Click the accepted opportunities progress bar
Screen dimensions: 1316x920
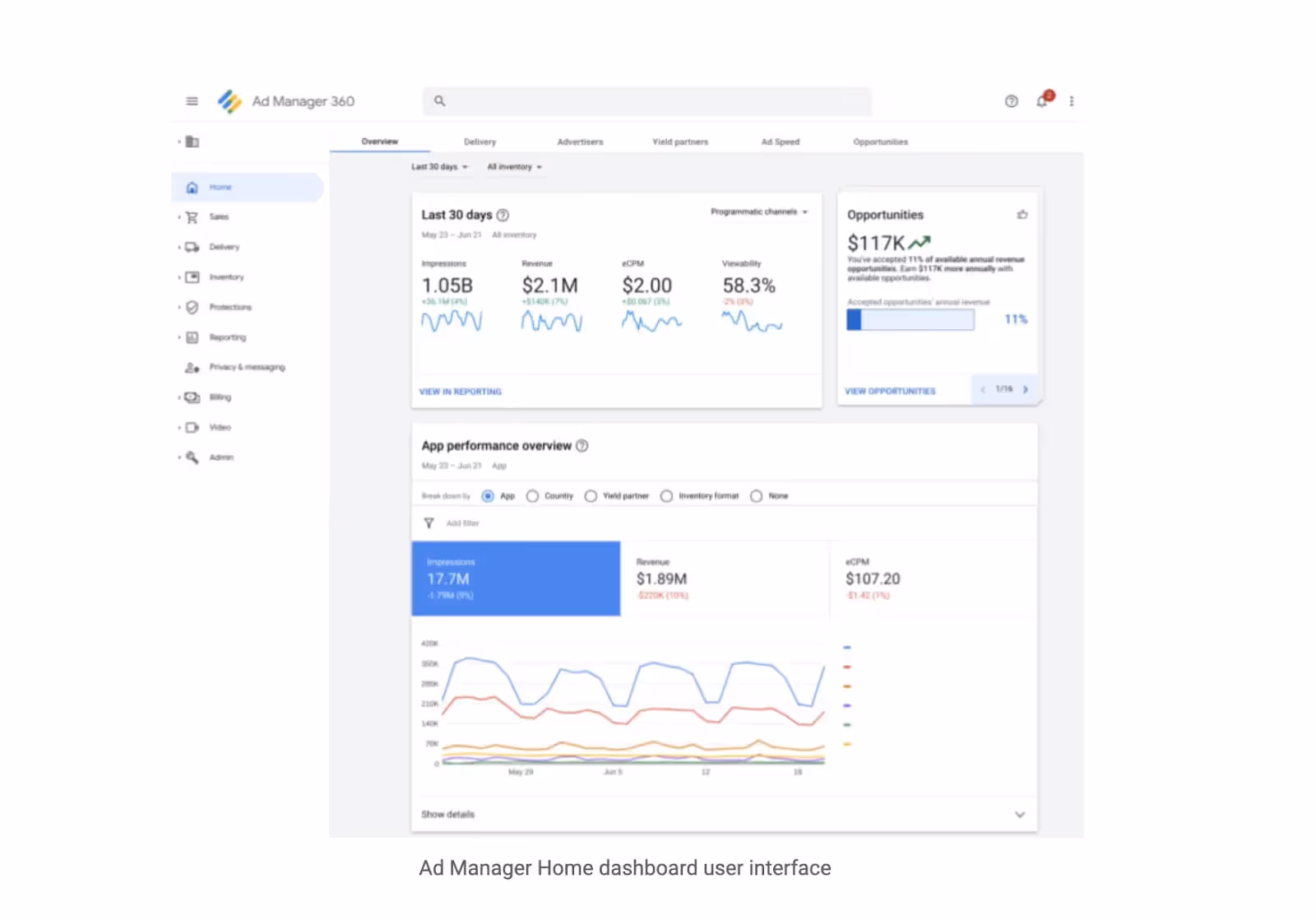point(909,319)
